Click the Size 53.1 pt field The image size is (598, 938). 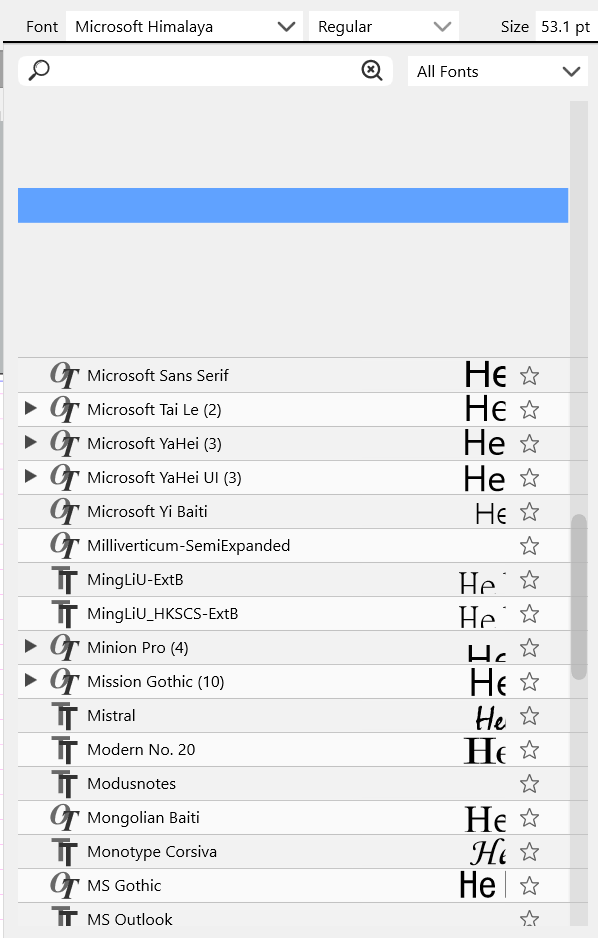pyautogui.click(x=566, y=27)
